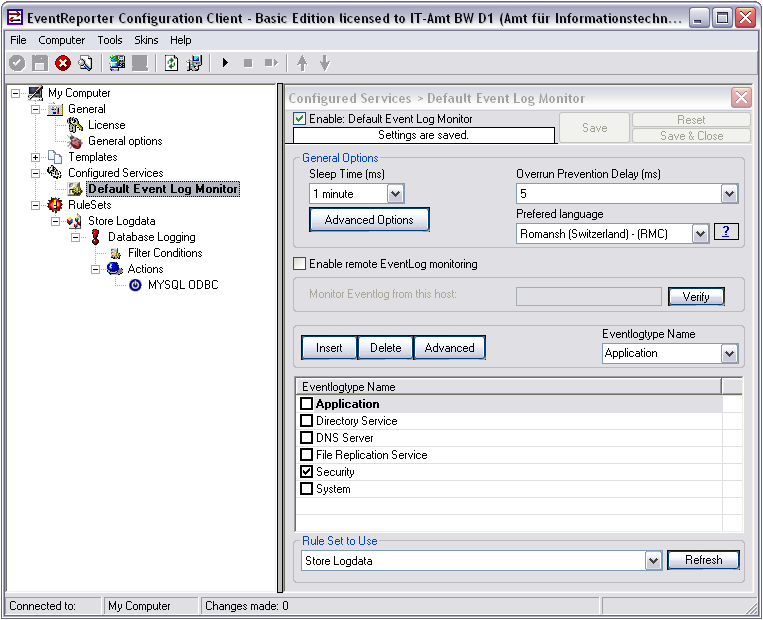Viewport: 763px width, 620px height.
Task: Collapse the Actions tree node
Action: pos(95,269)
